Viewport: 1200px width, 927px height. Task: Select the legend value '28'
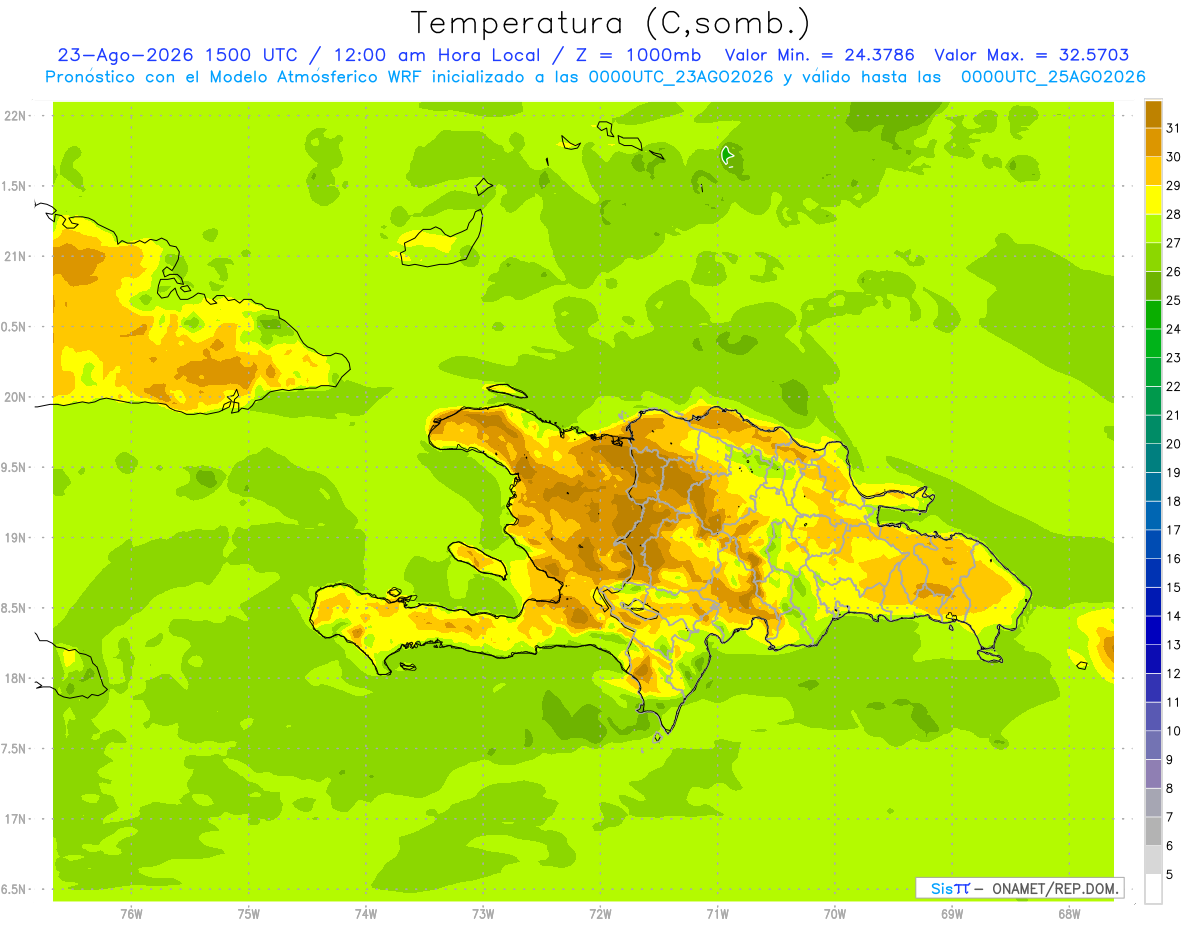click(x=1173, y=214)
